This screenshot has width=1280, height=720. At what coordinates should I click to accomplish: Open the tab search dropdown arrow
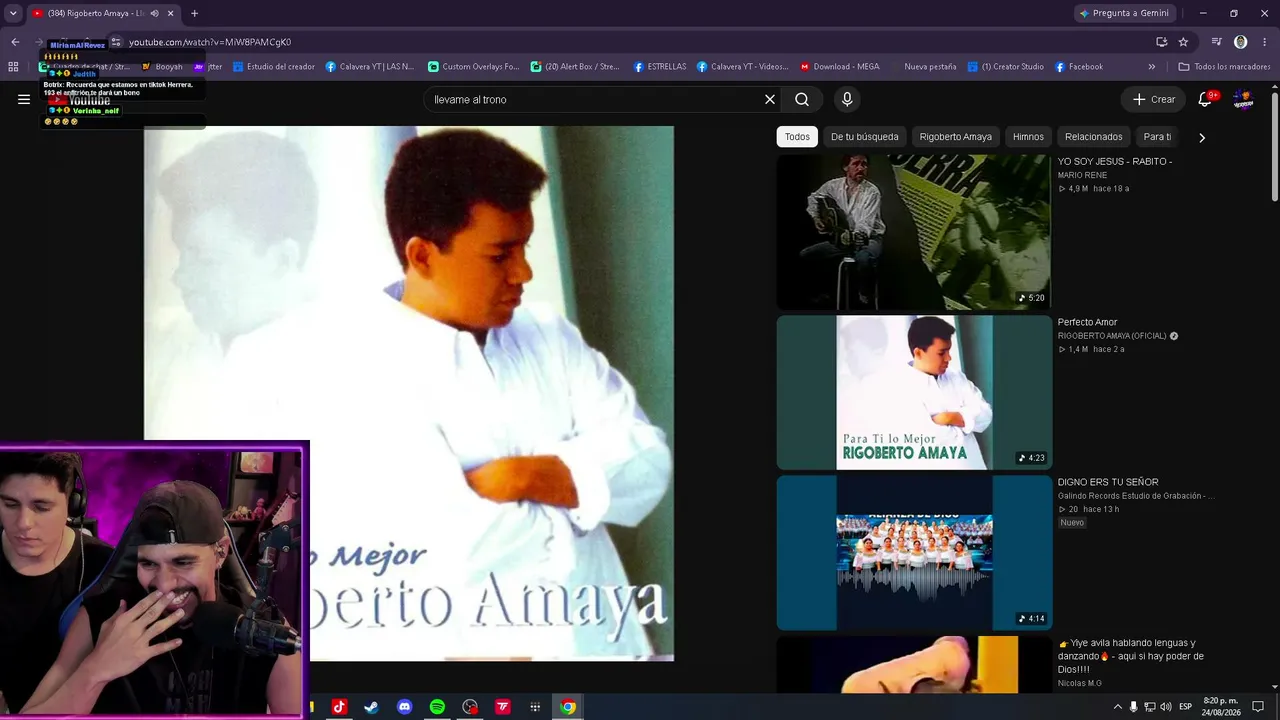[13, 13]
